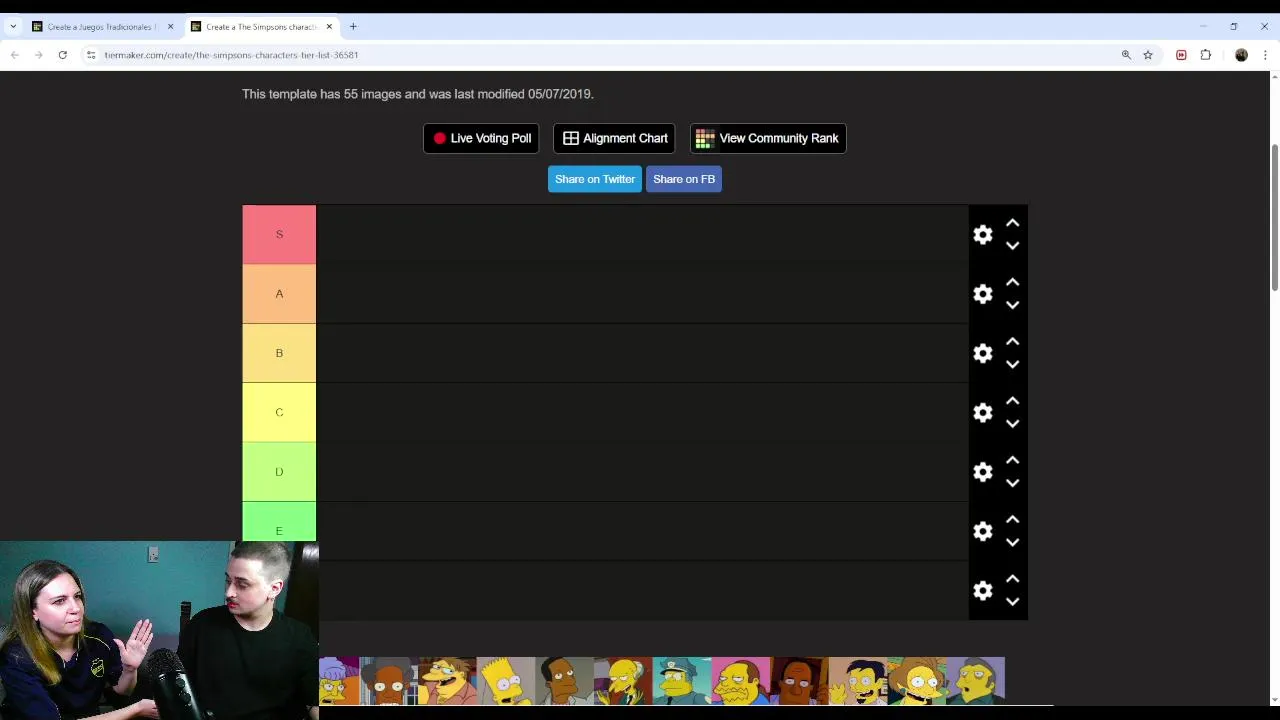
Task: Select the yellow C tier label
Action: [x=279, y=412]
